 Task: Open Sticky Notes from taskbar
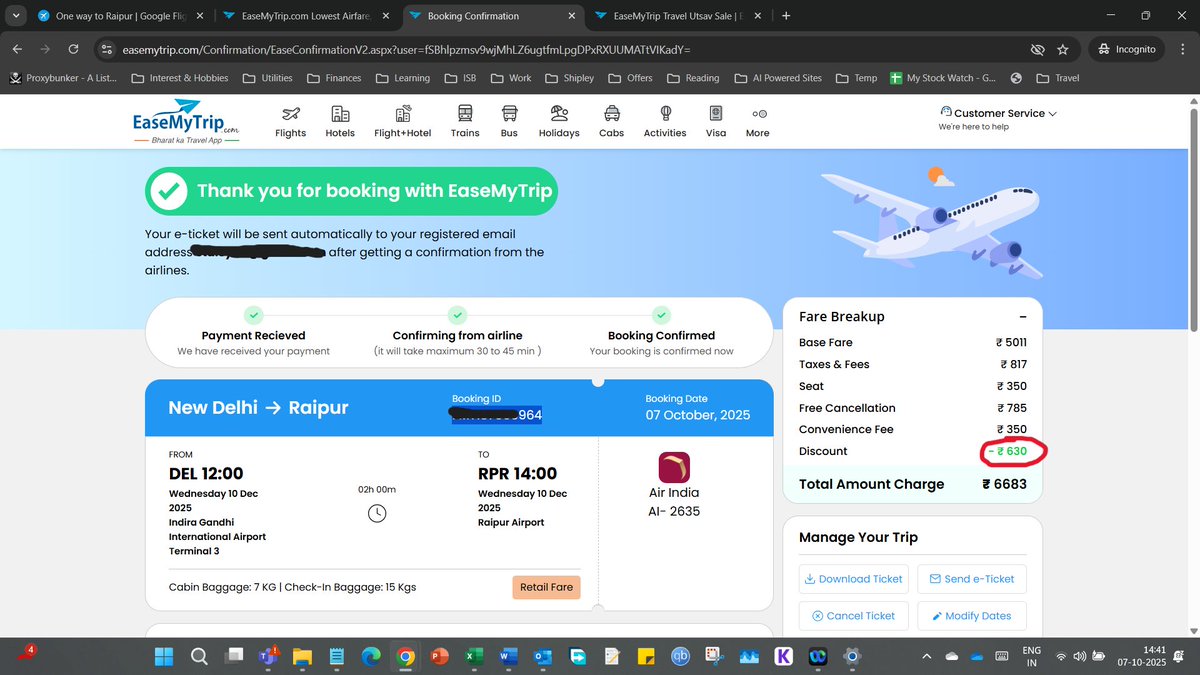646,656
